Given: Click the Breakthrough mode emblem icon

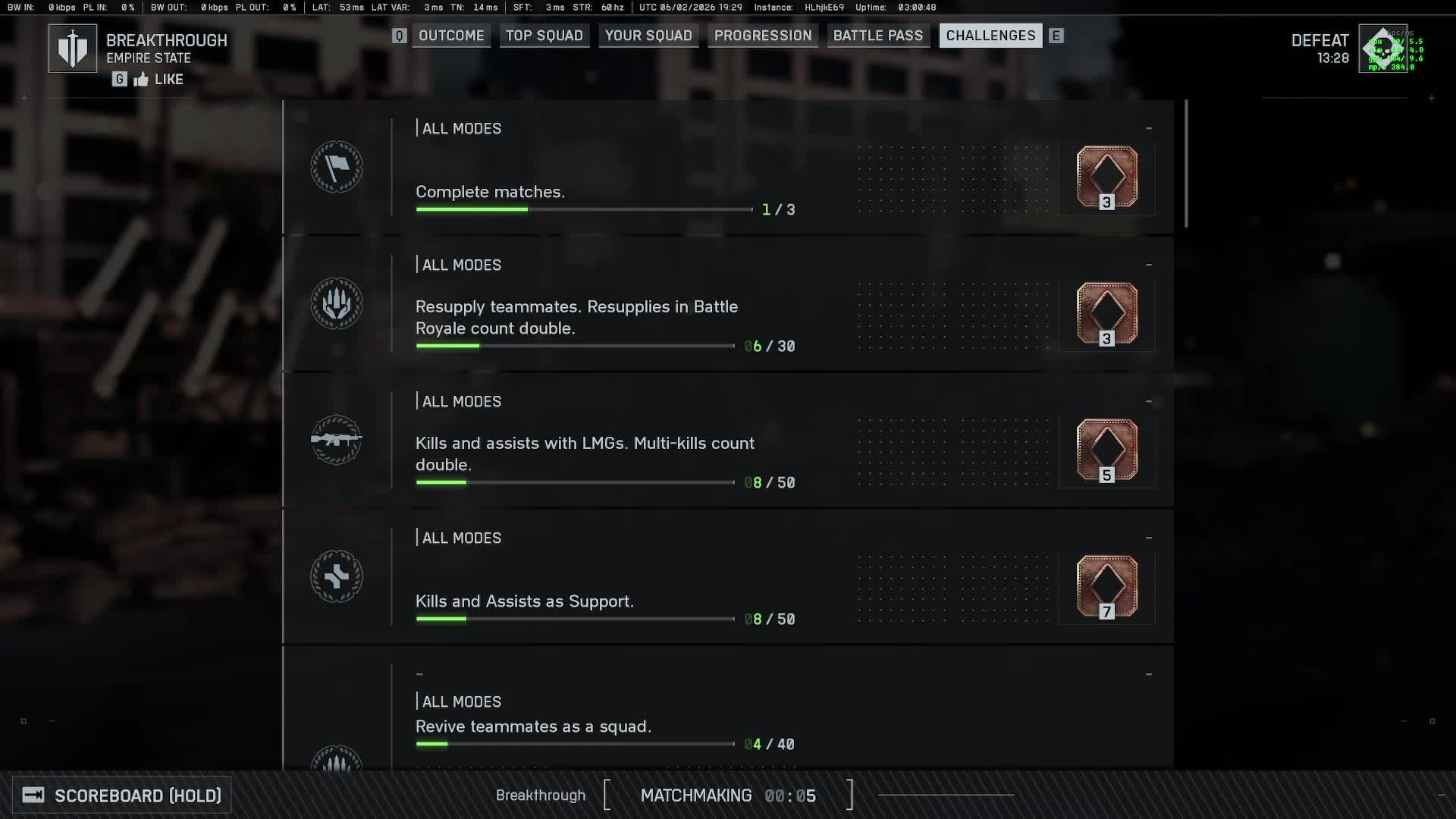Looking at the screenshot, I should click(x=73, y=49).
